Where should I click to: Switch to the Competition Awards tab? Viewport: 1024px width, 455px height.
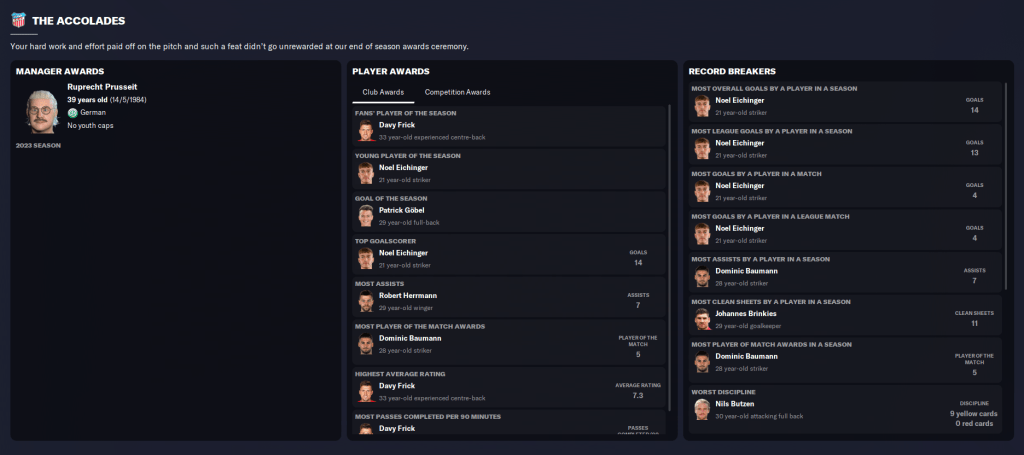tap(451, 92)
